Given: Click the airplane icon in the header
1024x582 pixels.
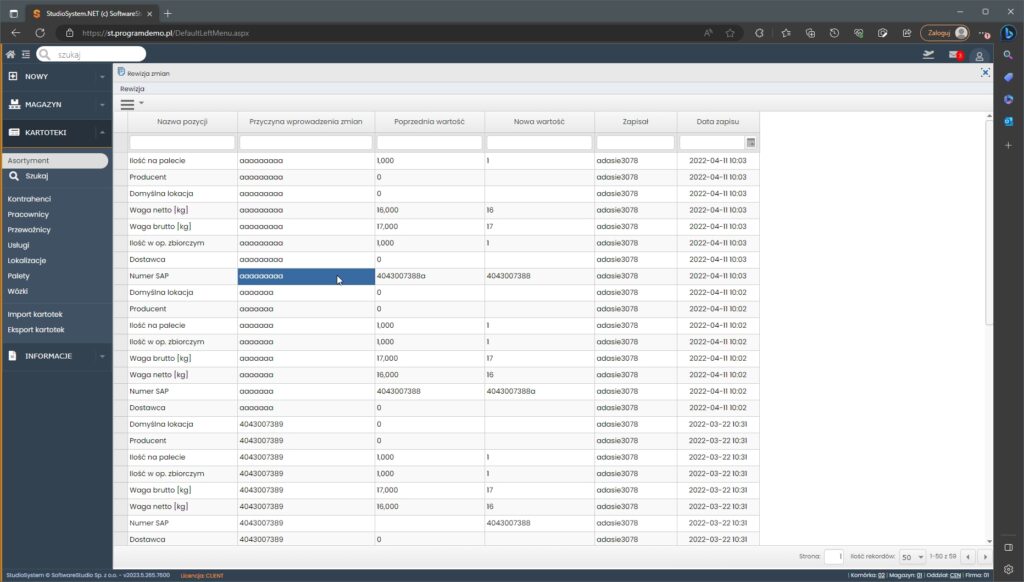Looking at the screenshot, I should 929,54.
